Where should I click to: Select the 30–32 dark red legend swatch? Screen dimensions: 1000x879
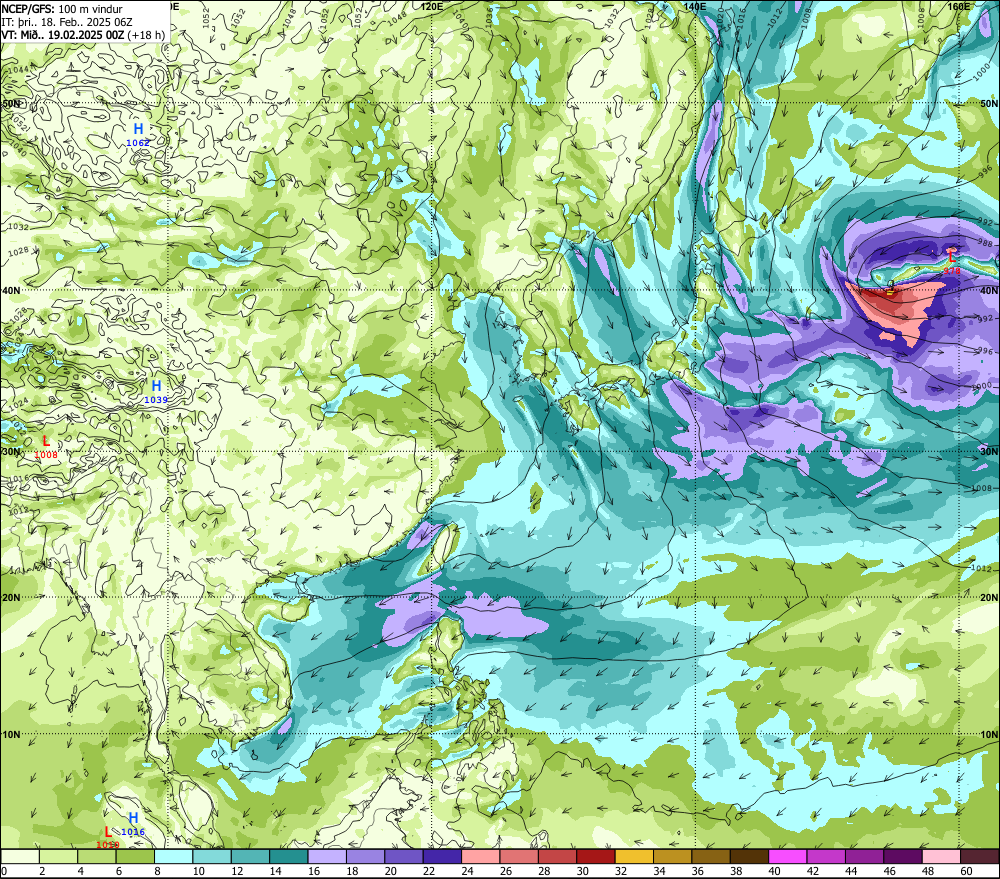click(x=596, y=856)
